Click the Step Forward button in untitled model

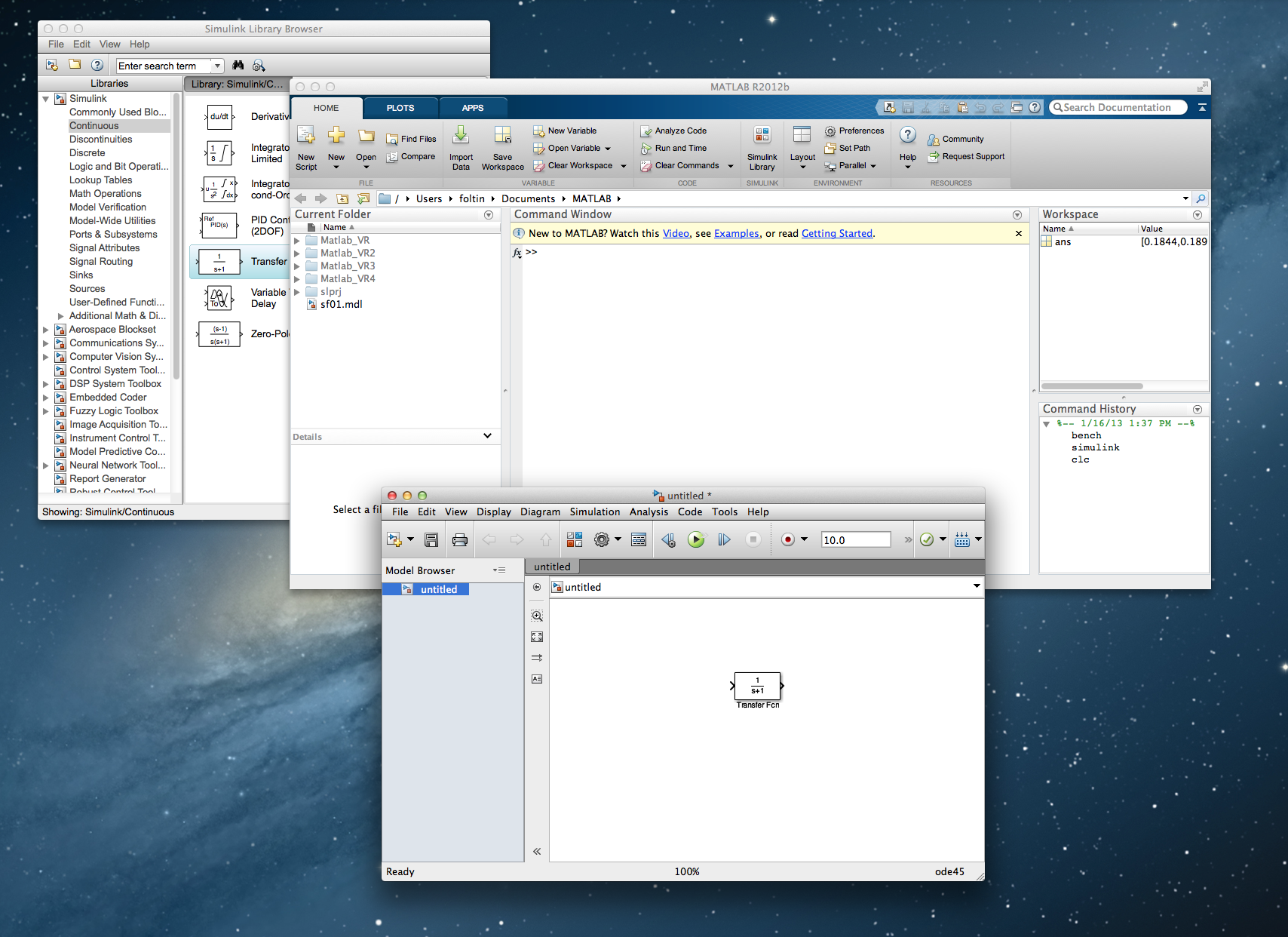724,539
